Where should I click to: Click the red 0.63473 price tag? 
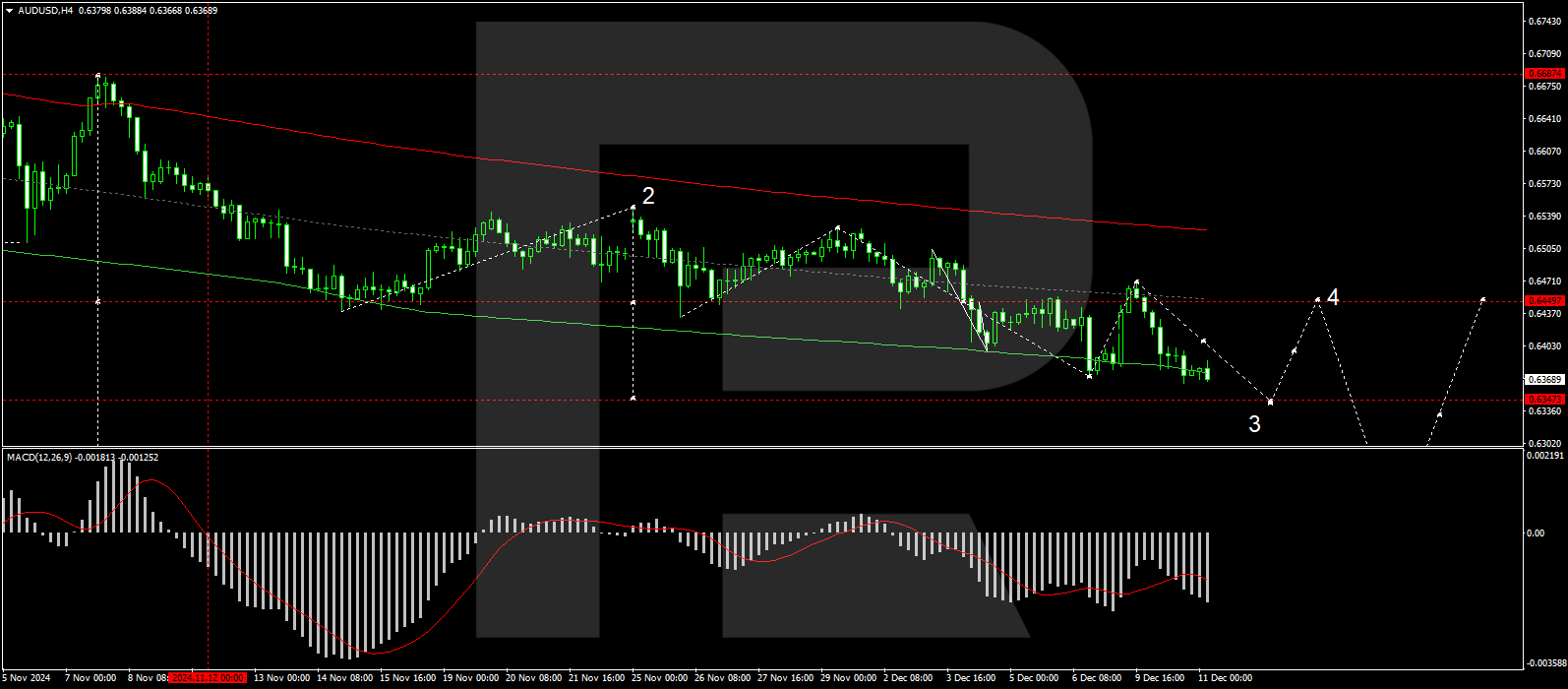tap(1543, 400)
